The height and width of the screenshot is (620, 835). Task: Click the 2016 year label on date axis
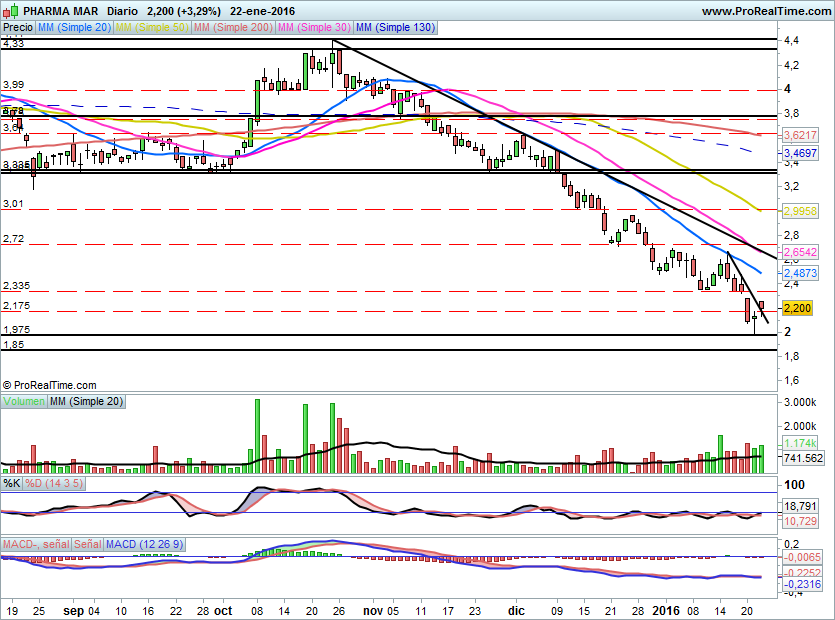(x=666, y=611)
